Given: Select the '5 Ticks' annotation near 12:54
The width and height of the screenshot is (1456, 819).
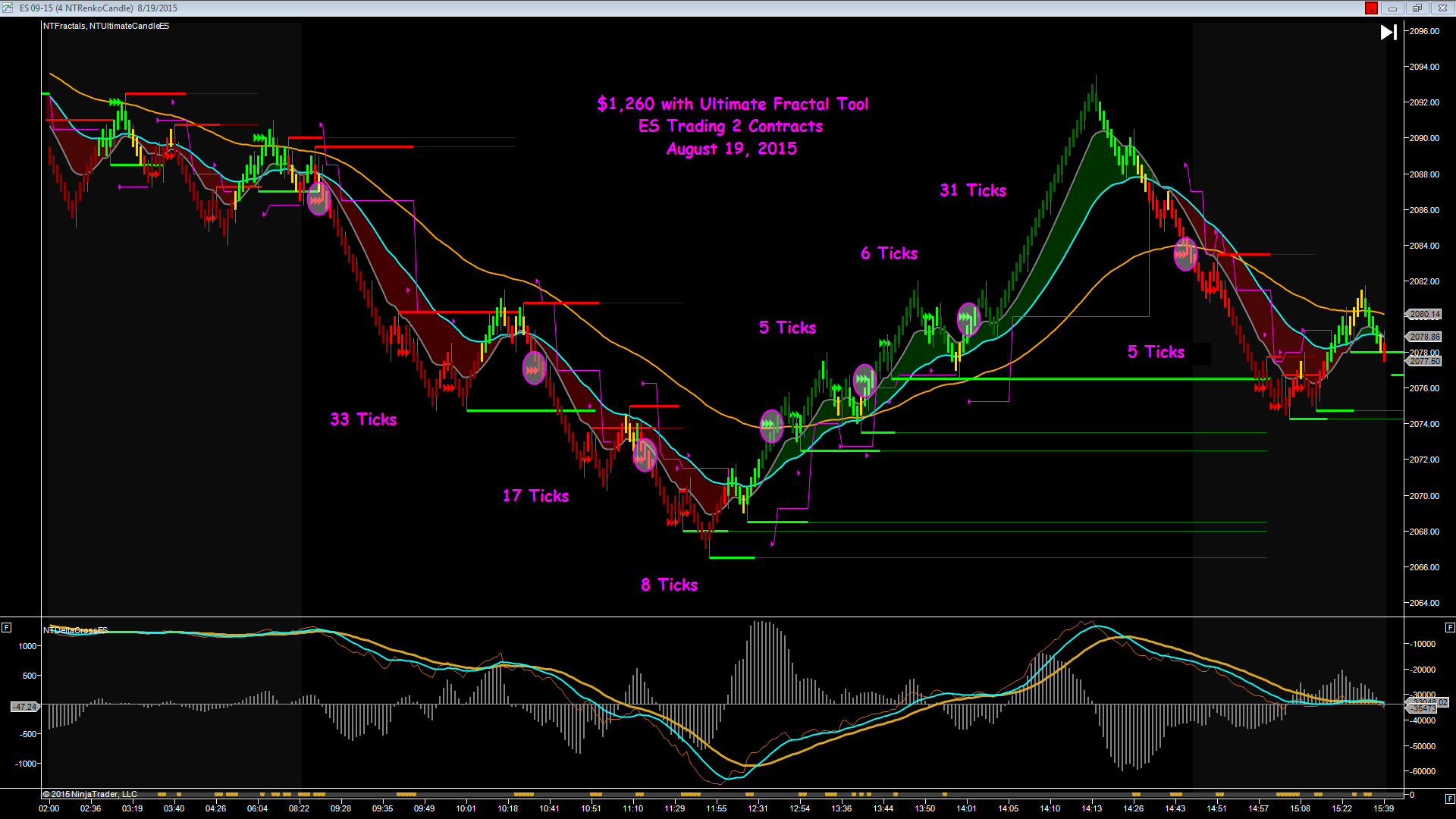Looking at the screenshot, I should (787, 328).
